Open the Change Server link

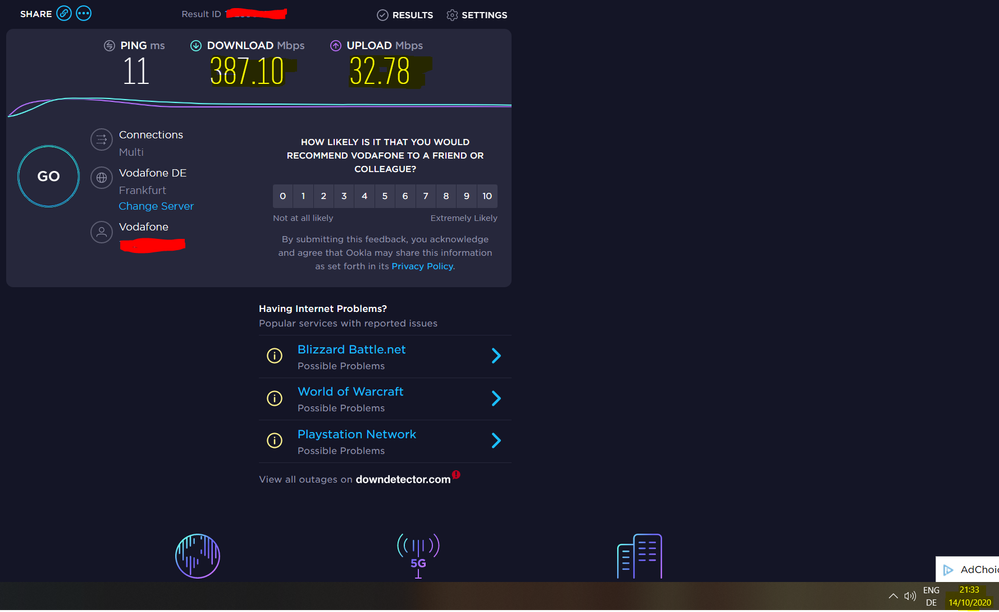click(x=156, y=206)
